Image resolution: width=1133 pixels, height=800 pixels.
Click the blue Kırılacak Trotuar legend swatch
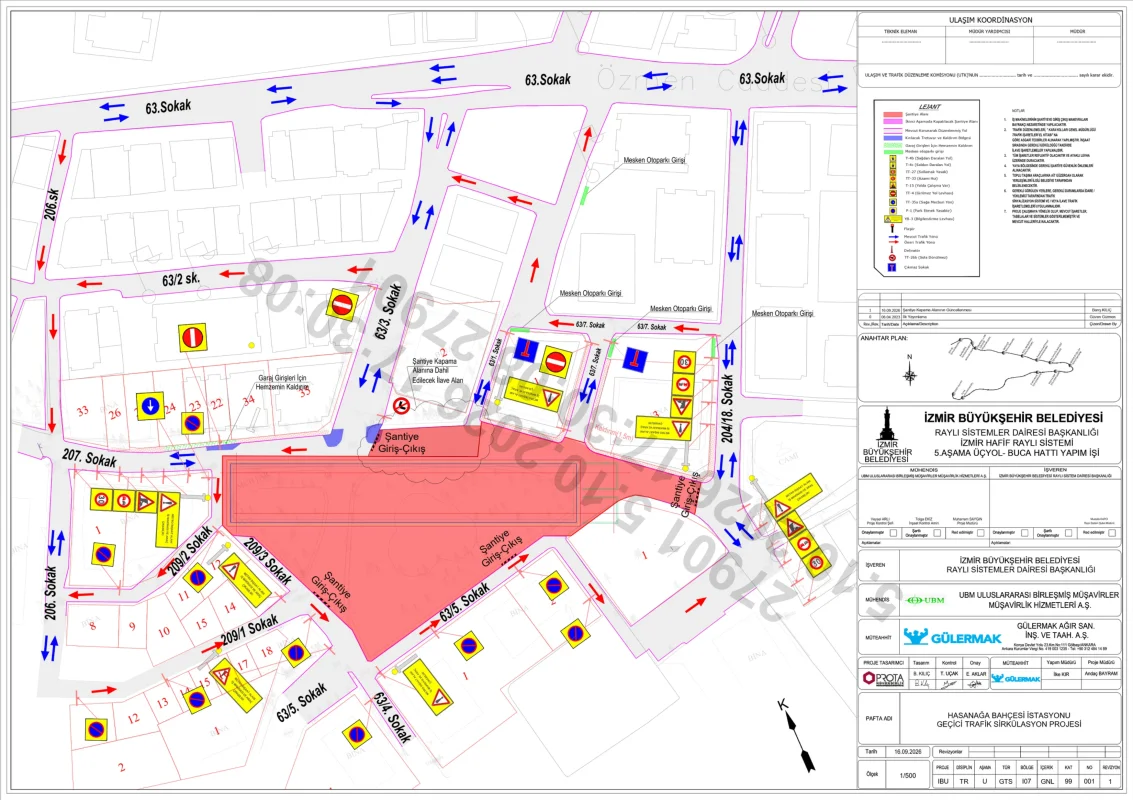pyautogui.click(x=892, y=137)
